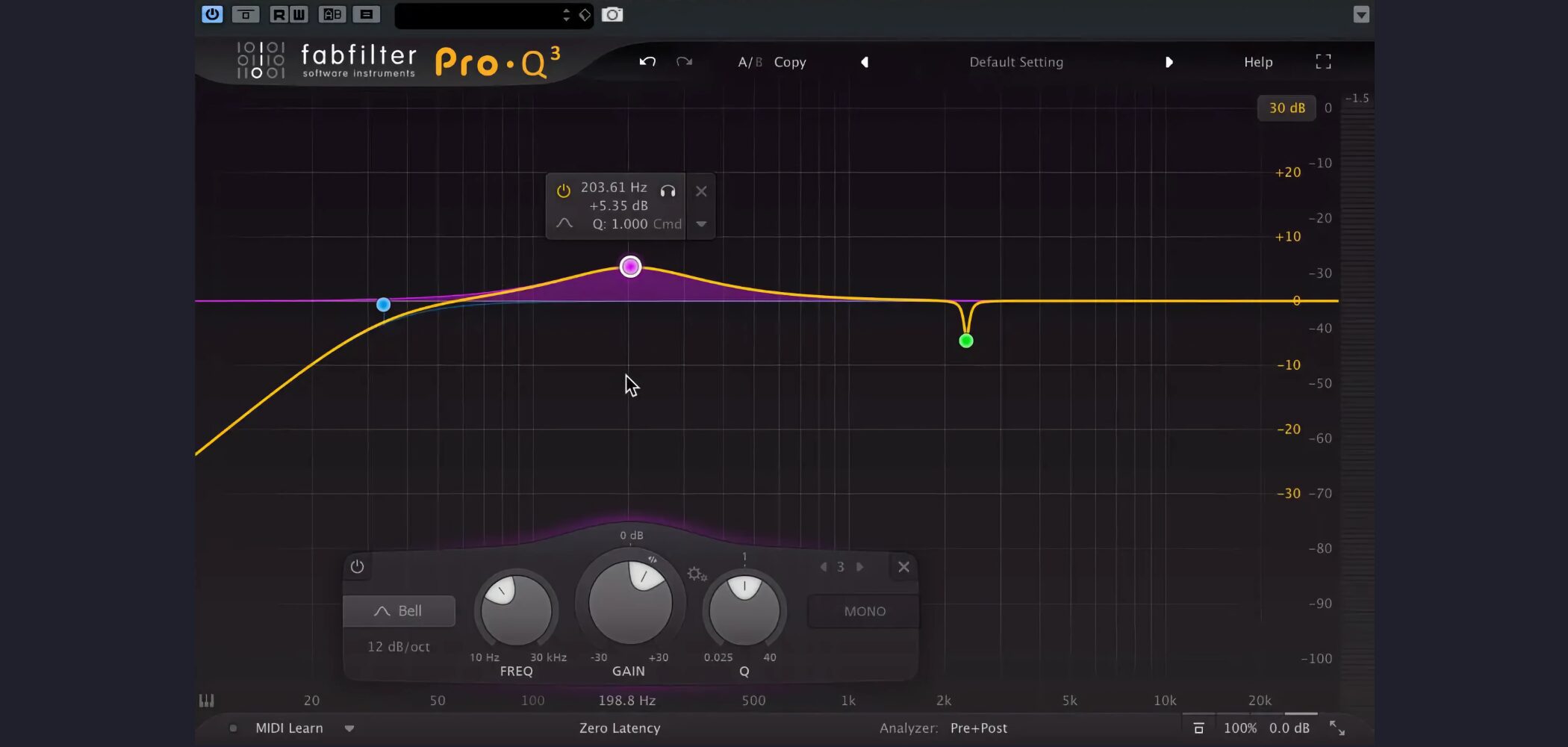Select the previous band arrow
The height and width of the screenshot is (747, 1568).
pyautogui.click(x=824, y=567)
